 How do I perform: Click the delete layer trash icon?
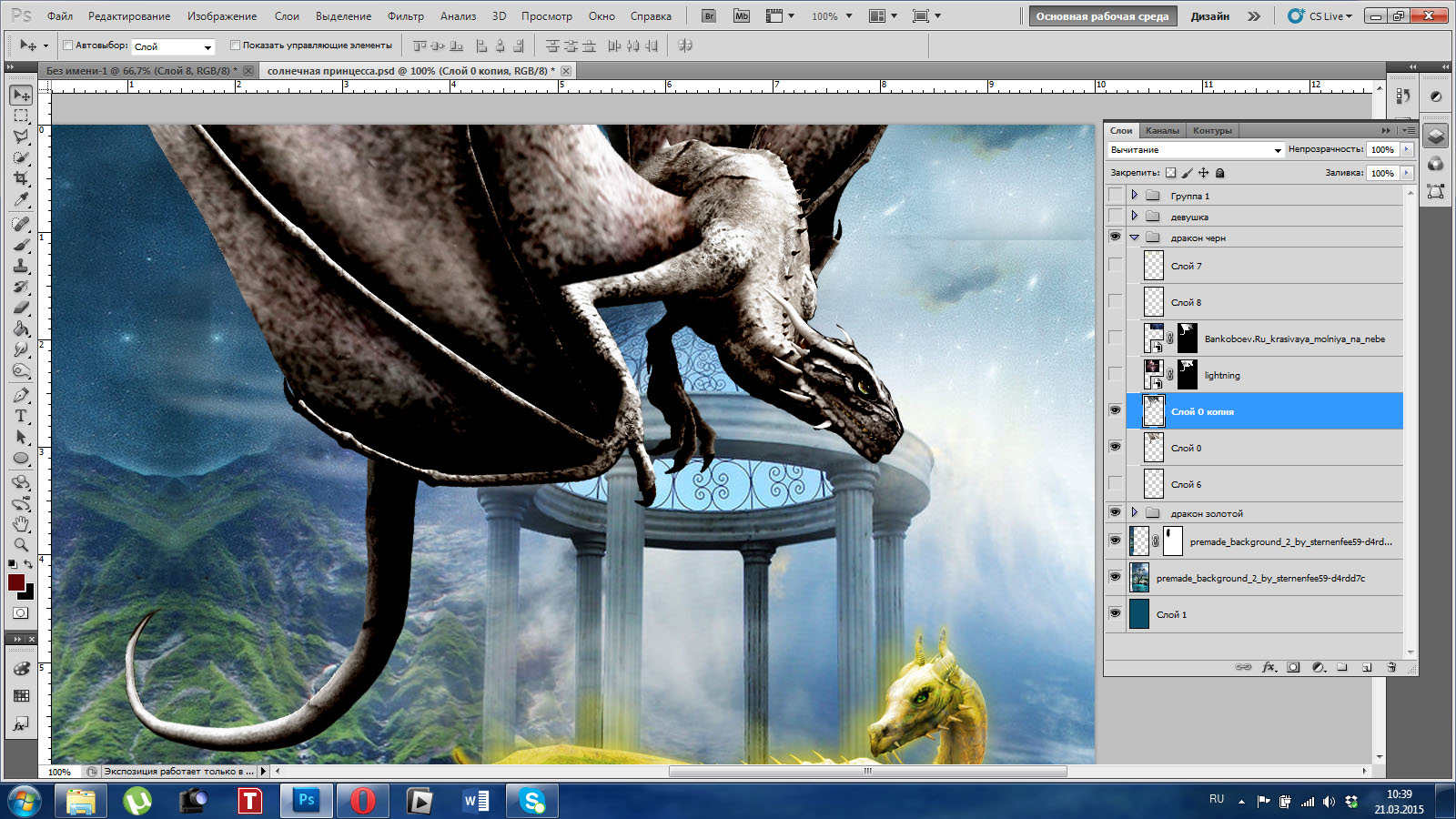(1391, 667)
